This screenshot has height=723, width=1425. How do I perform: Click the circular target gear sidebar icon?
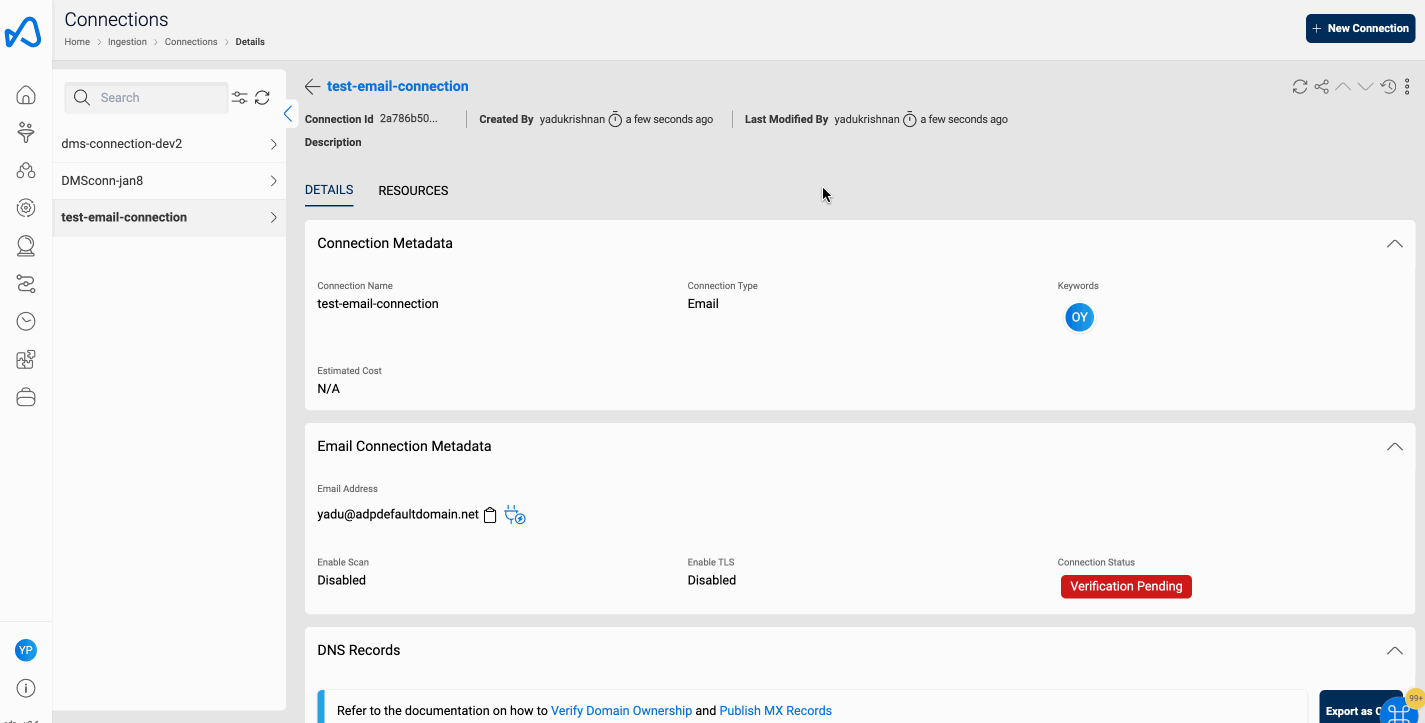click(26, 208)
